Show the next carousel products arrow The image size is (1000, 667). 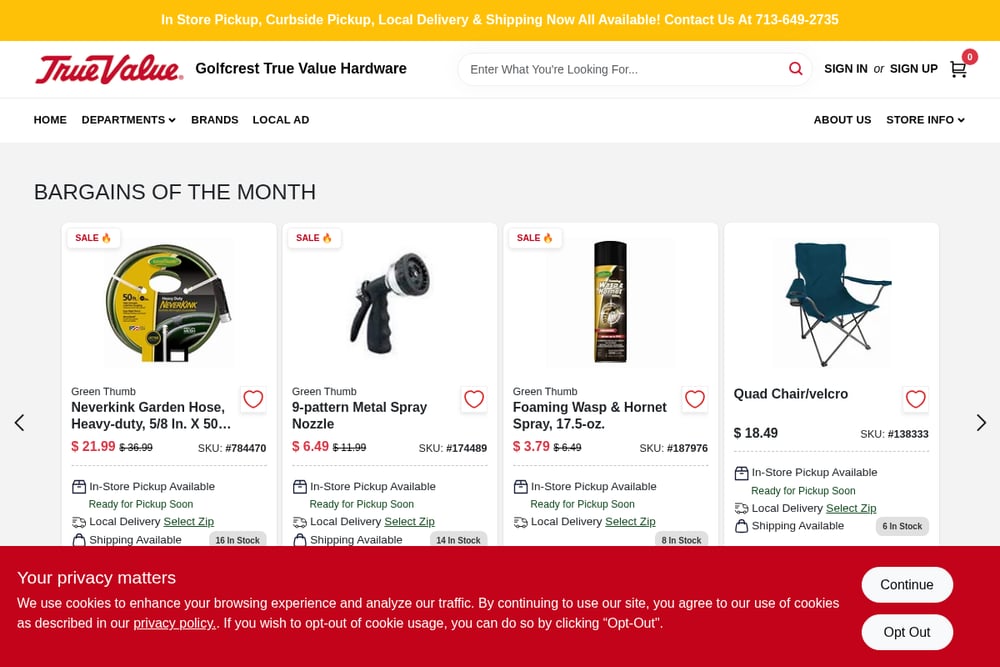coord(981,423)
